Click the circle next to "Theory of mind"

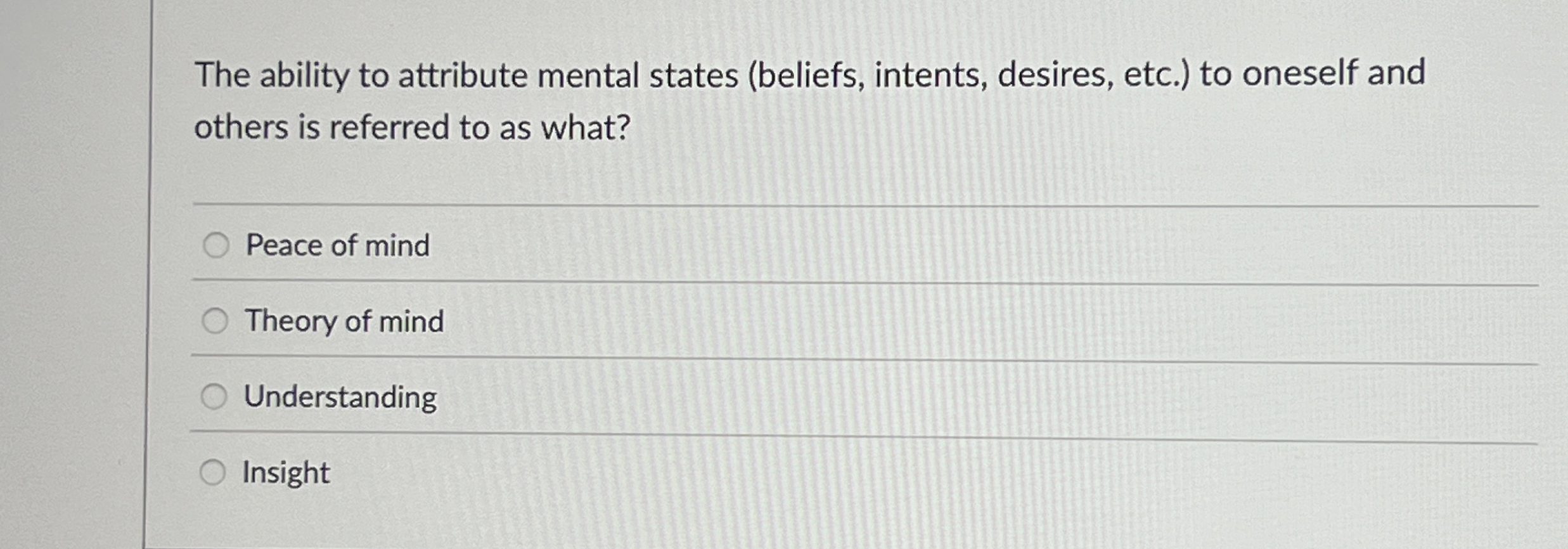(x=215, y=320)
